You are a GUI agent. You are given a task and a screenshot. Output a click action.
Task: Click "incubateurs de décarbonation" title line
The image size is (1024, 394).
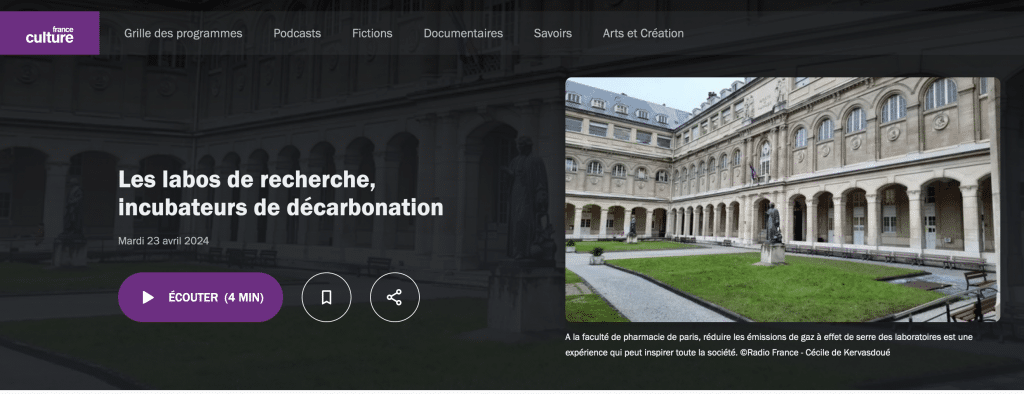coord(281,208)
